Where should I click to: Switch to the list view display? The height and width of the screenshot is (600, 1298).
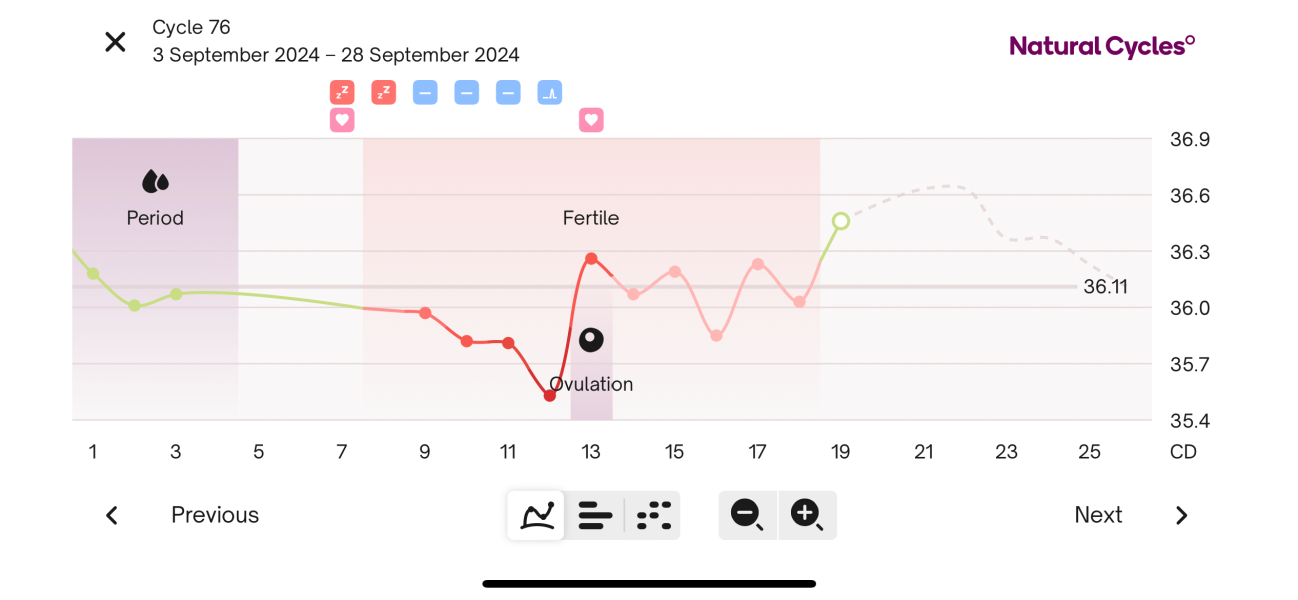point(595,515)
